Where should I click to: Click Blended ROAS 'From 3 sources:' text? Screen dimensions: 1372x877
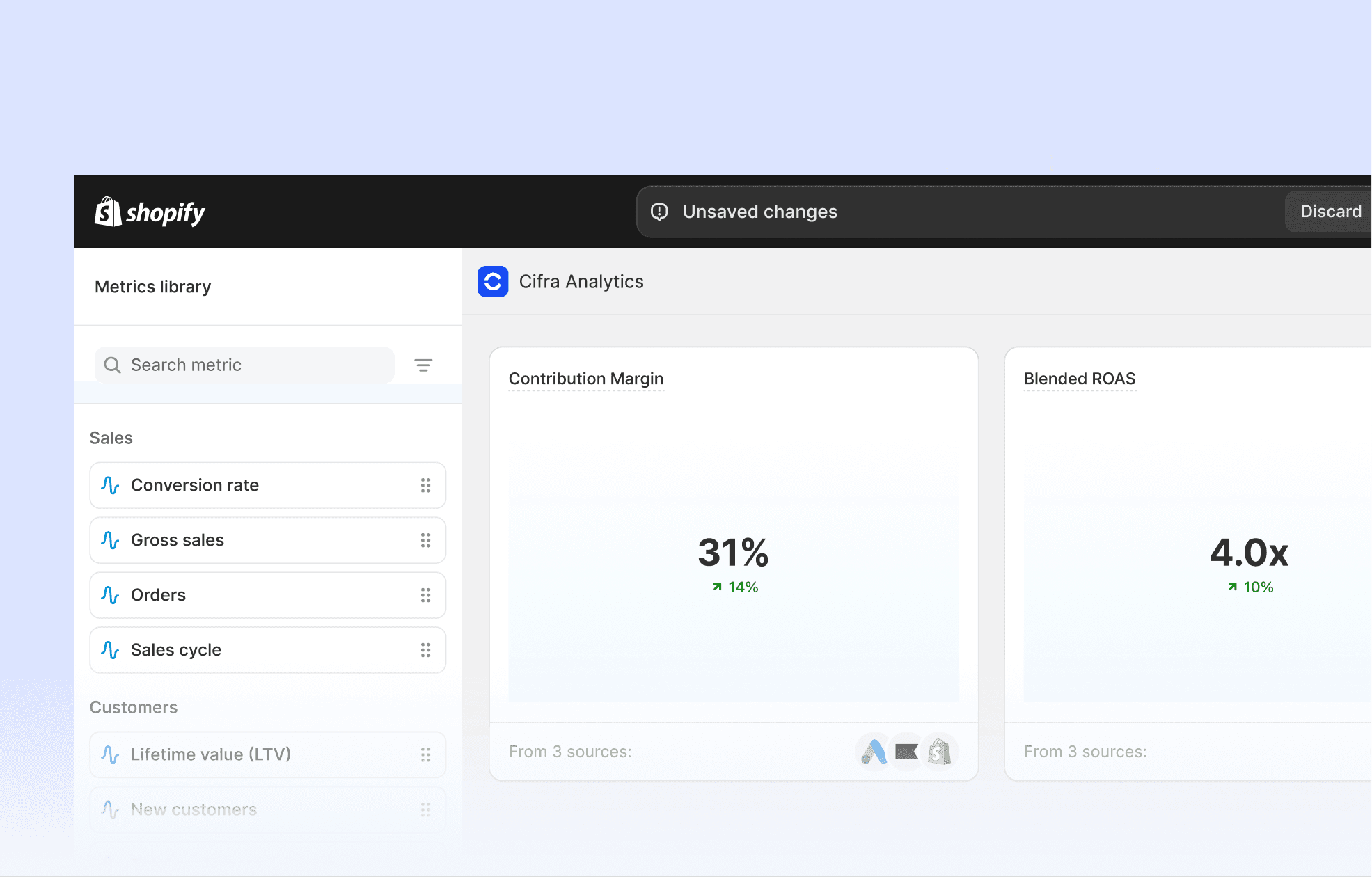[x=1085, y=752]
